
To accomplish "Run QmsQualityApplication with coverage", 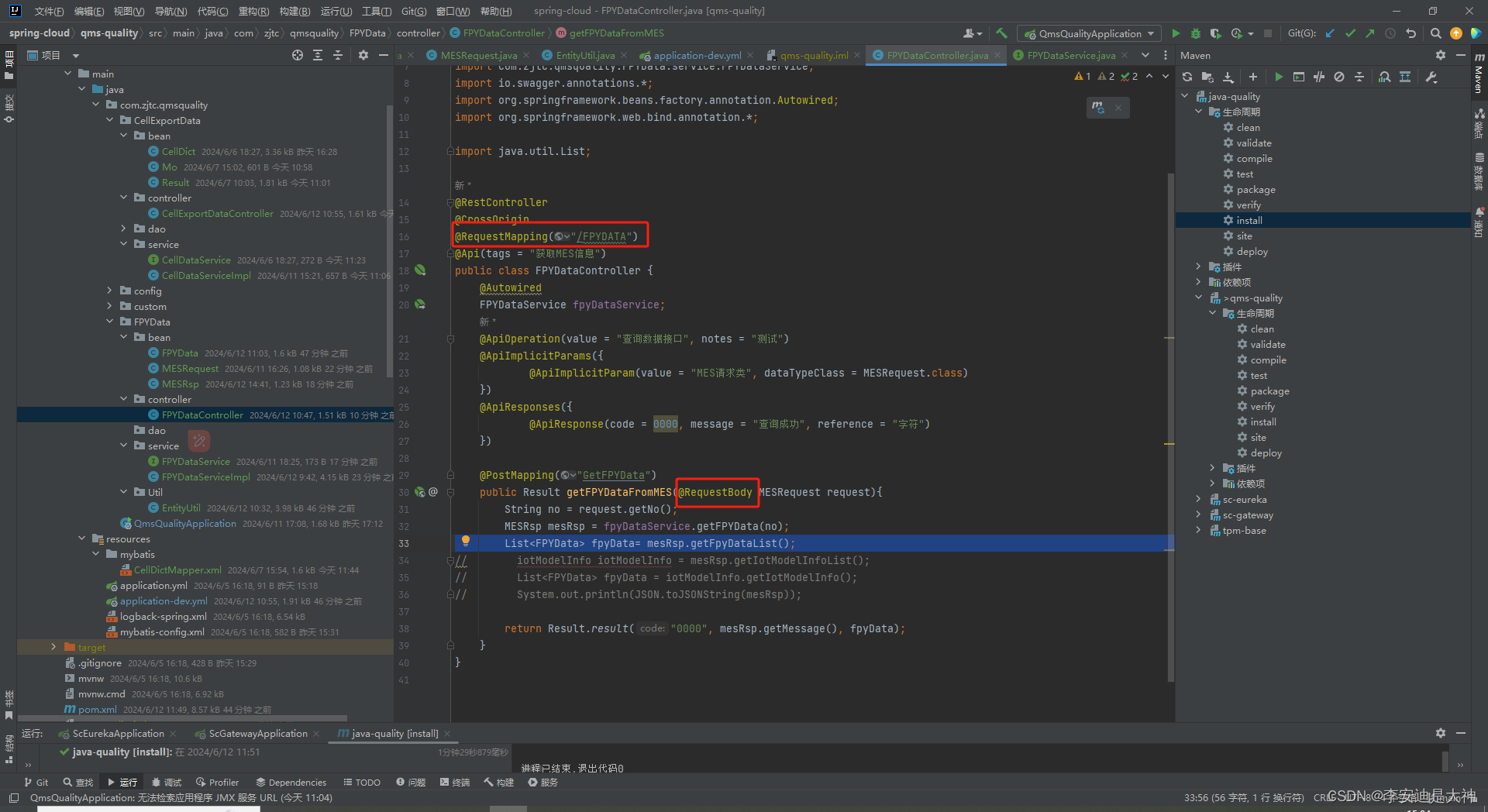I will (x=1215, y=33).
